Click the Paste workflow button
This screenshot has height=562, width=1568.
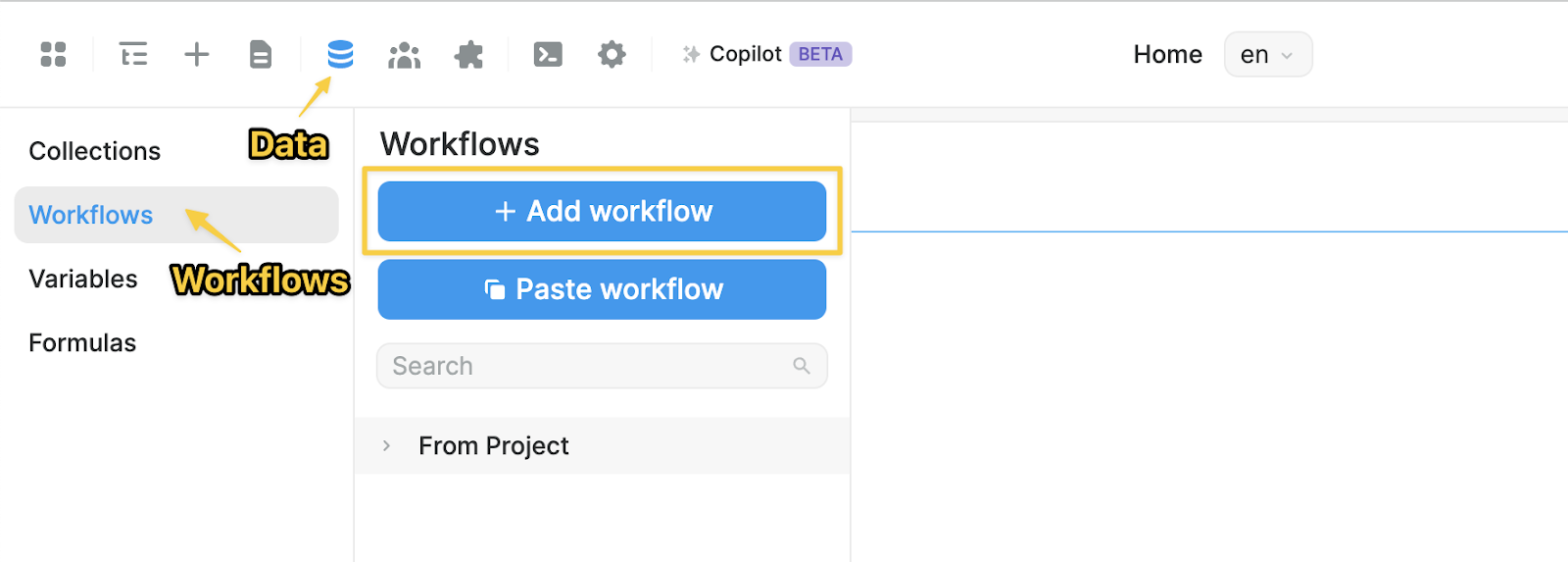pos(602,289)
